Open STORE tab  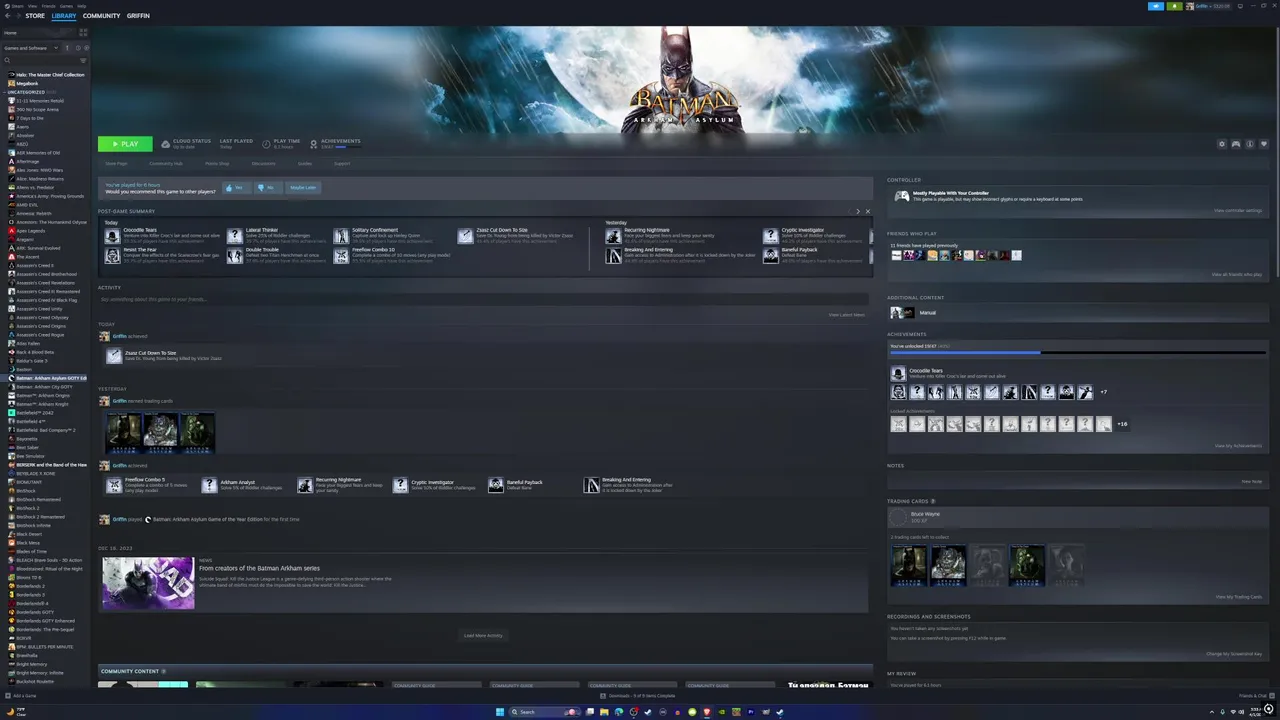click(x=35, y=16)
